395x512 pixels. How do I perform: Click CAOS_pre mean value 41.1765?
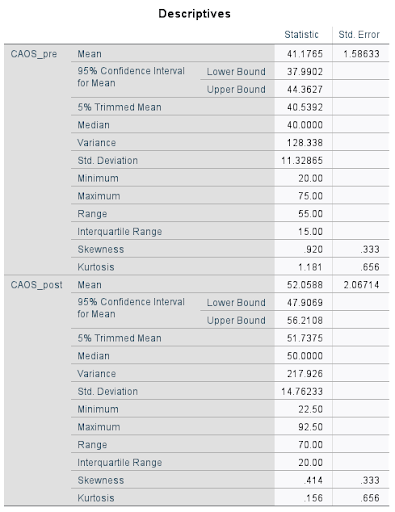click(x=305, y=54)
